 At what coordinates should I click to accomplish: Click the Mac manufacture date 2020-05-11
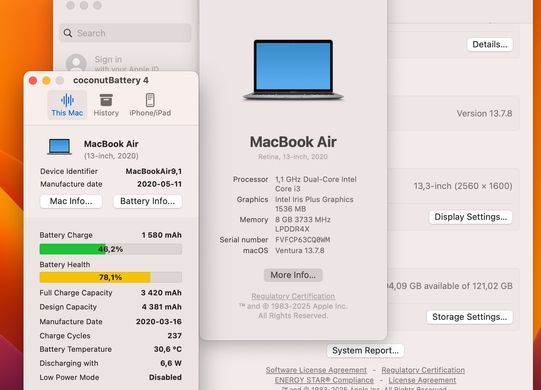click(159, 184)
